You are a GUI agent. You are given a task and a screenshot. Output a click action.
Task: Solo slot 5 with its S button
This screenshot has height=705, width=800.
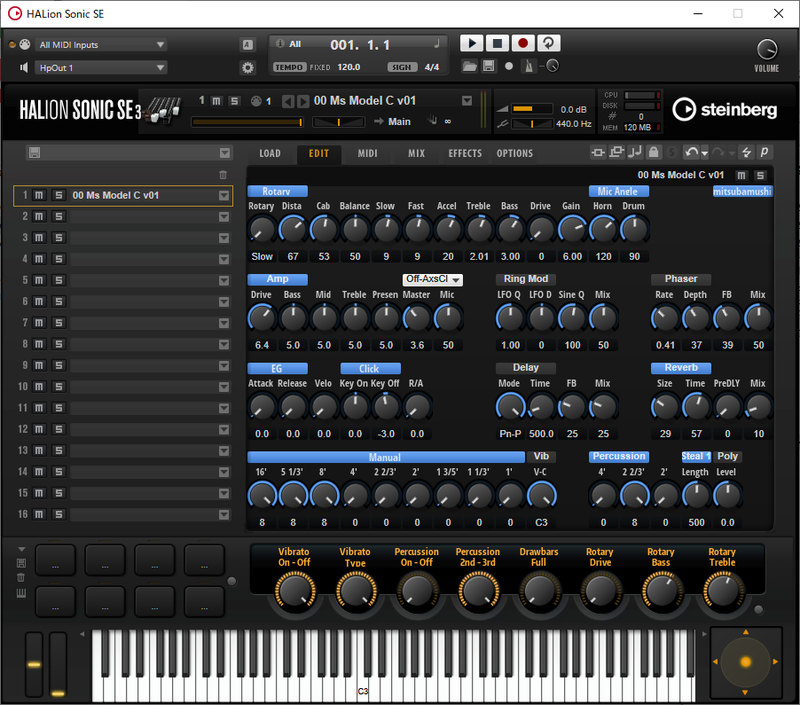[59, 281]
